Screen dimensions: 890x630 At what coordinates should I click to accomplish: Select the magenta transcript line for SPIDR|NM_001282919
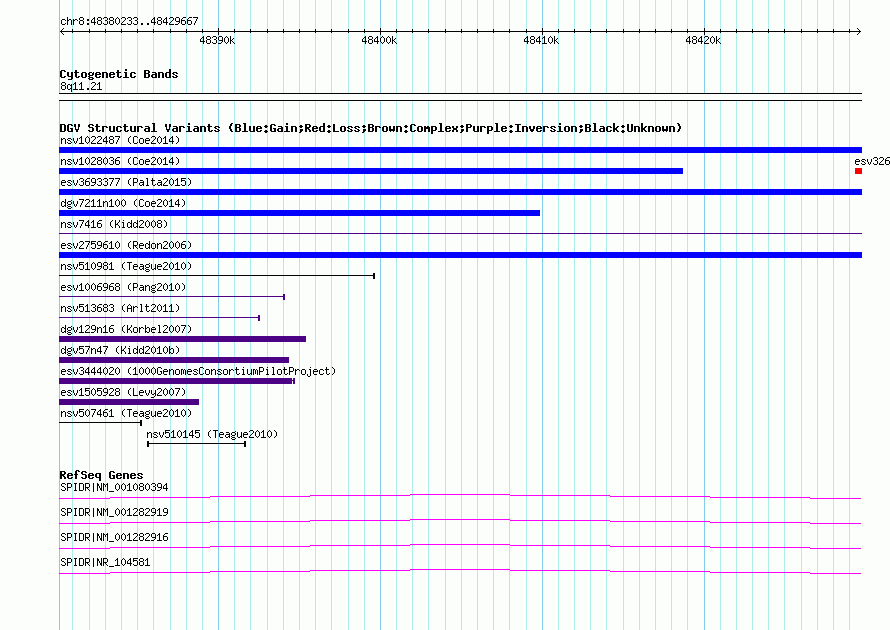point(460,522)
